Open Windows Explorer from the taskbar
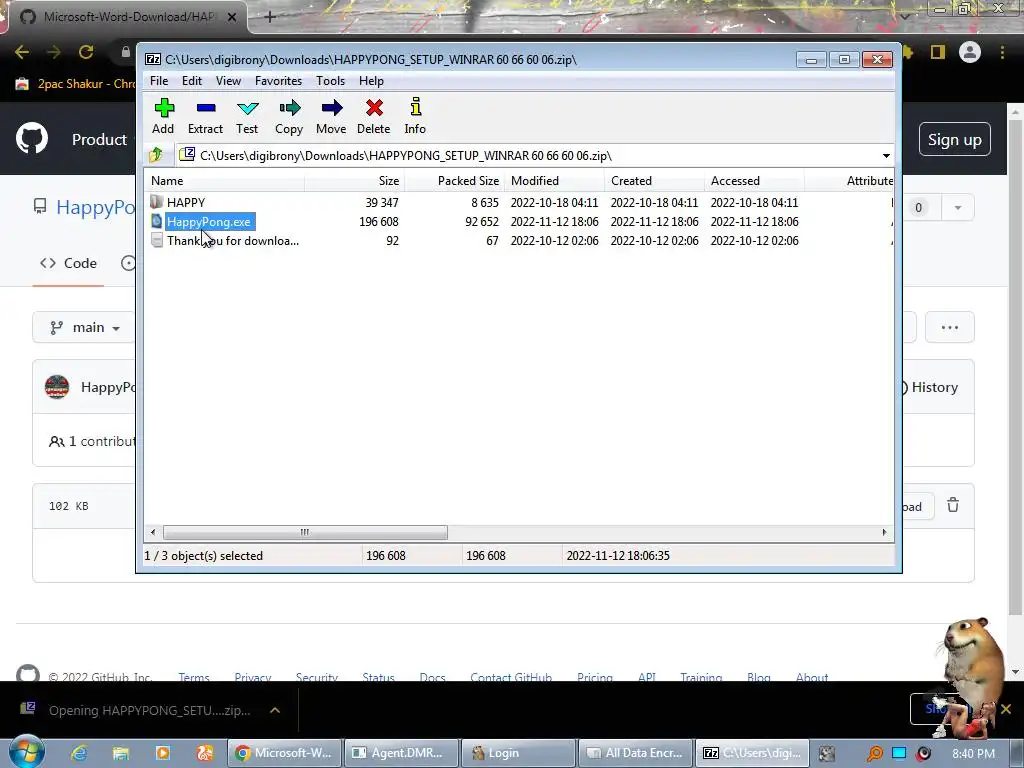The width and height of the screenshot is (1024, 768). (x=121, y=753)
